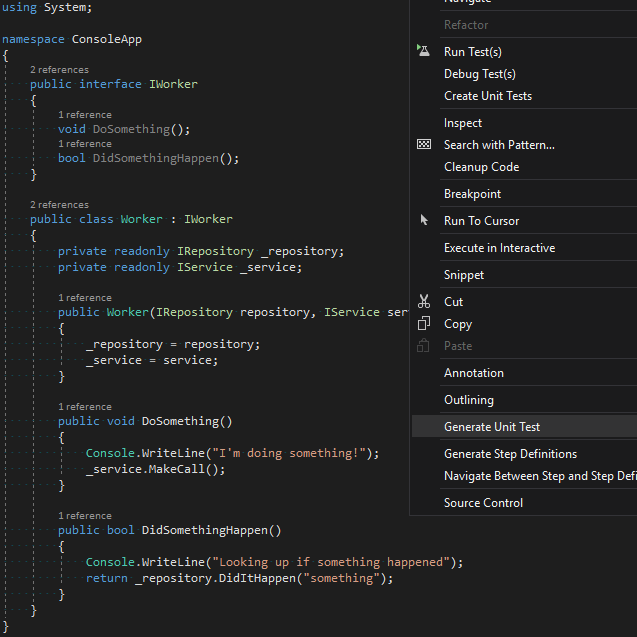Click "1 reference" above bool DidSomethingHappen() declaration

pos(84,144)
